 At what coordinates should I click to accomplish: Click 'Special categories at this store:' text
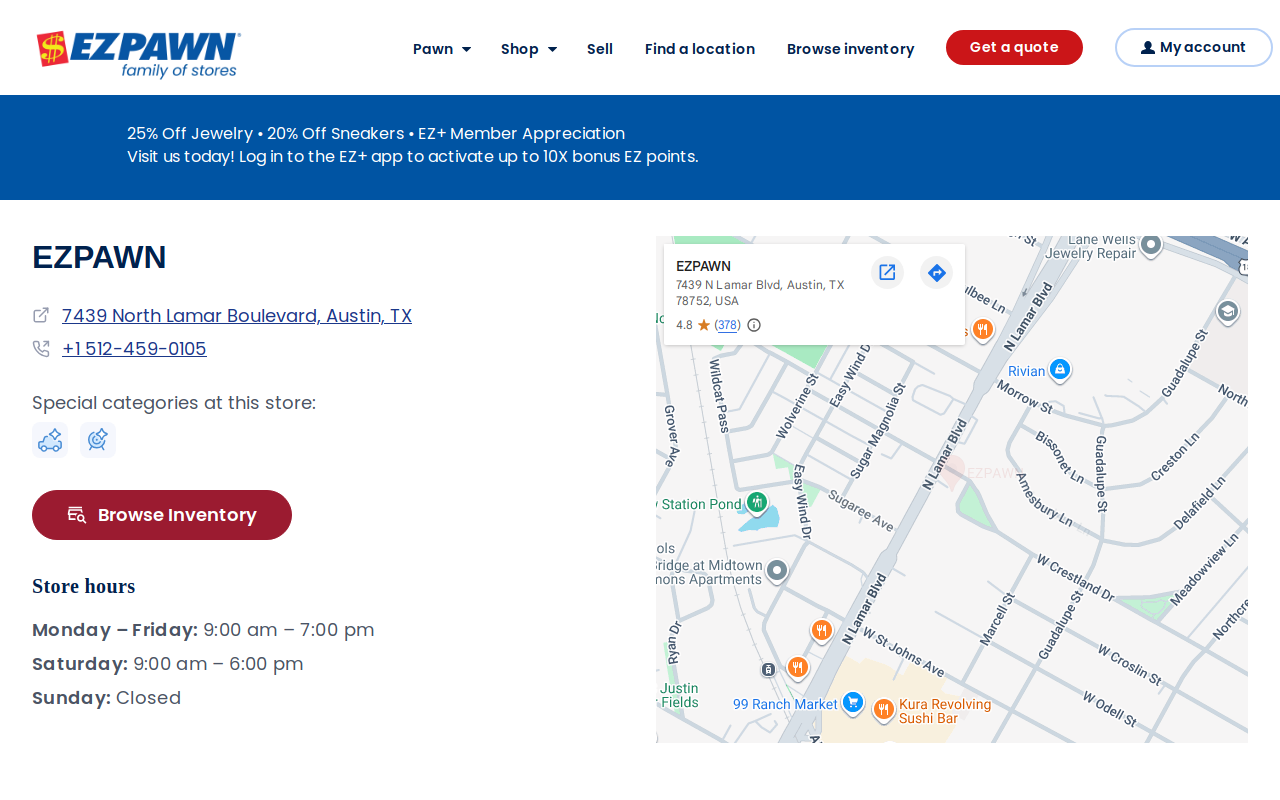coord(174,403)
